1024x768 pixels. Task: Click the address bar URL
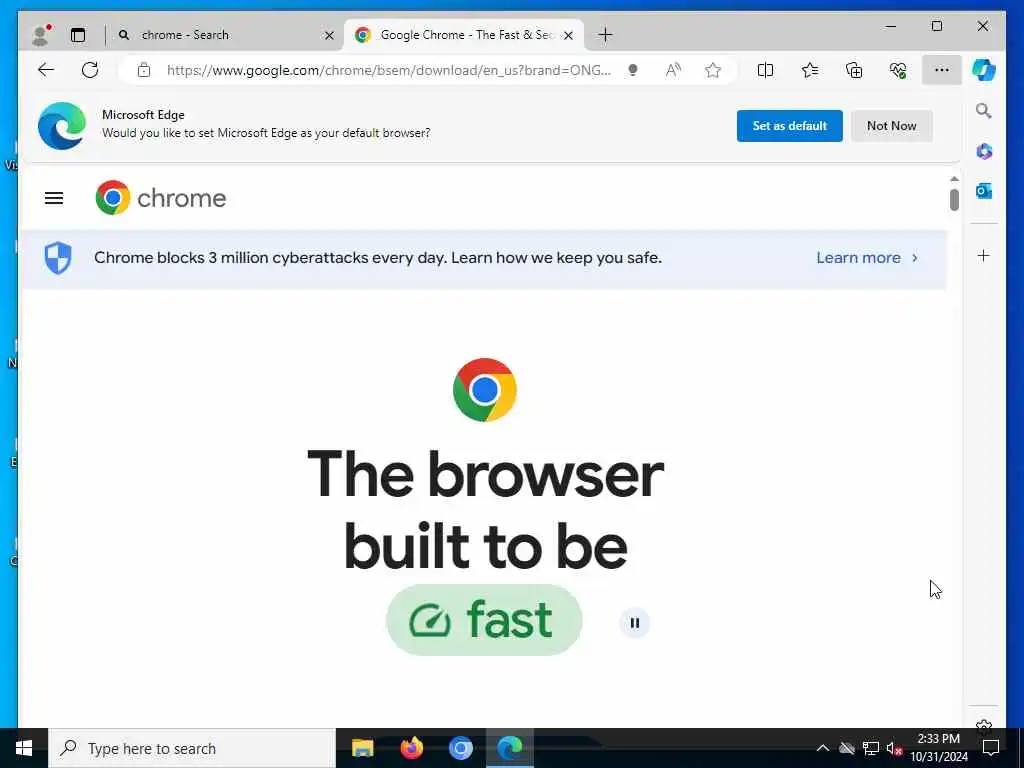click(389, 70)
